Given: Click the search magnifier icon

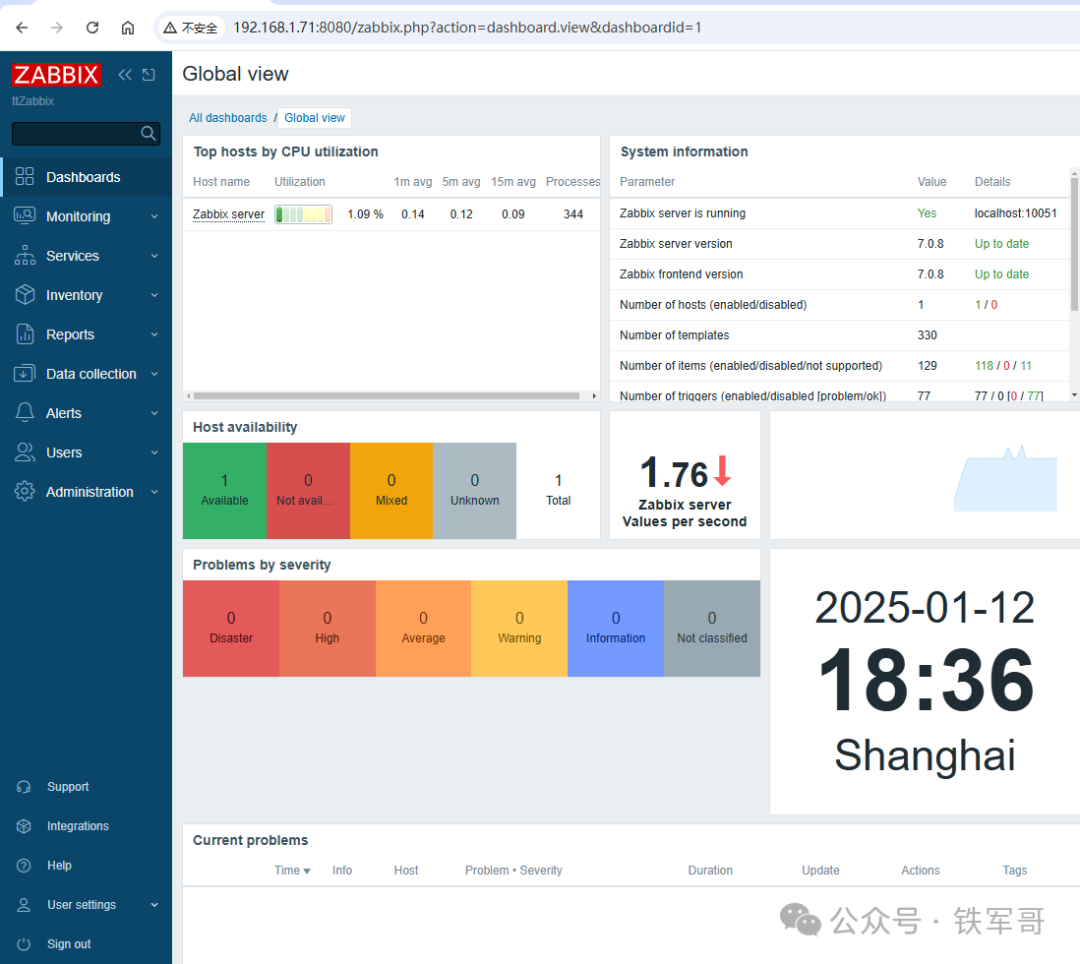Looking at the screenshot, I should coord(148,133).
